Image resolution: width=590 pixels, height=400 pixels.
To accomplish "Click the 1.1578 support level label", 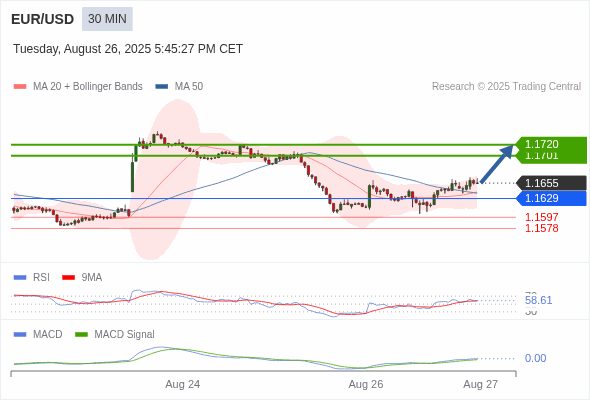I will click(x=541, y=228).
